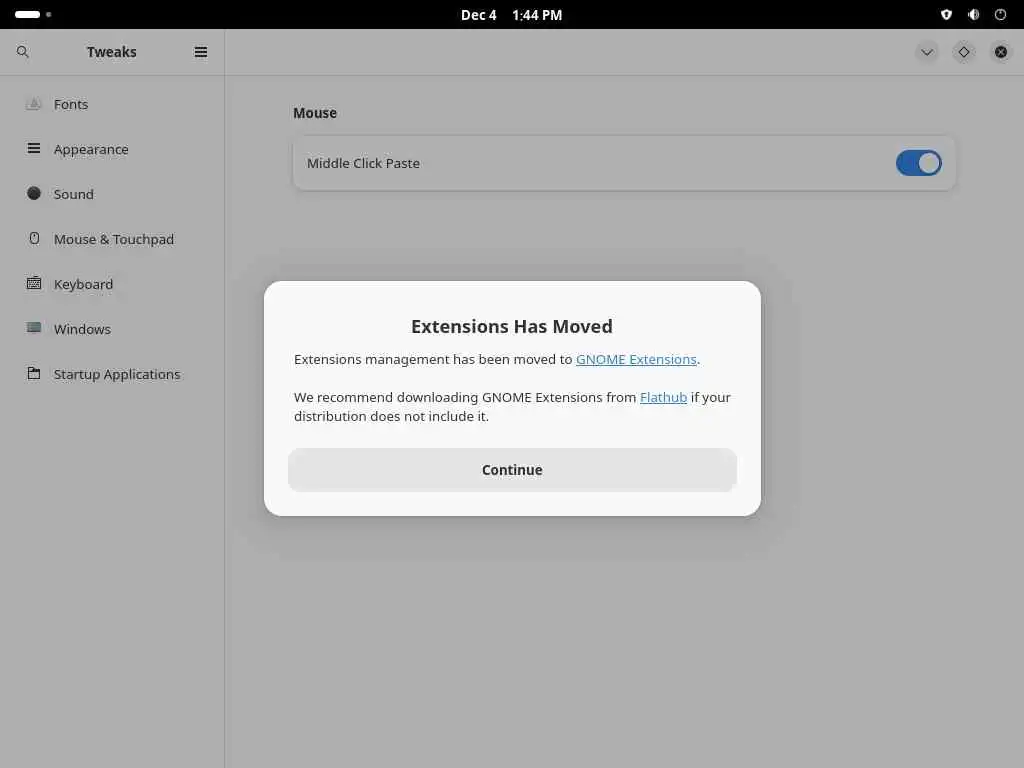
Task: Select Mouse & Touchpad in sidebar
Action: [x=112, y=239]
